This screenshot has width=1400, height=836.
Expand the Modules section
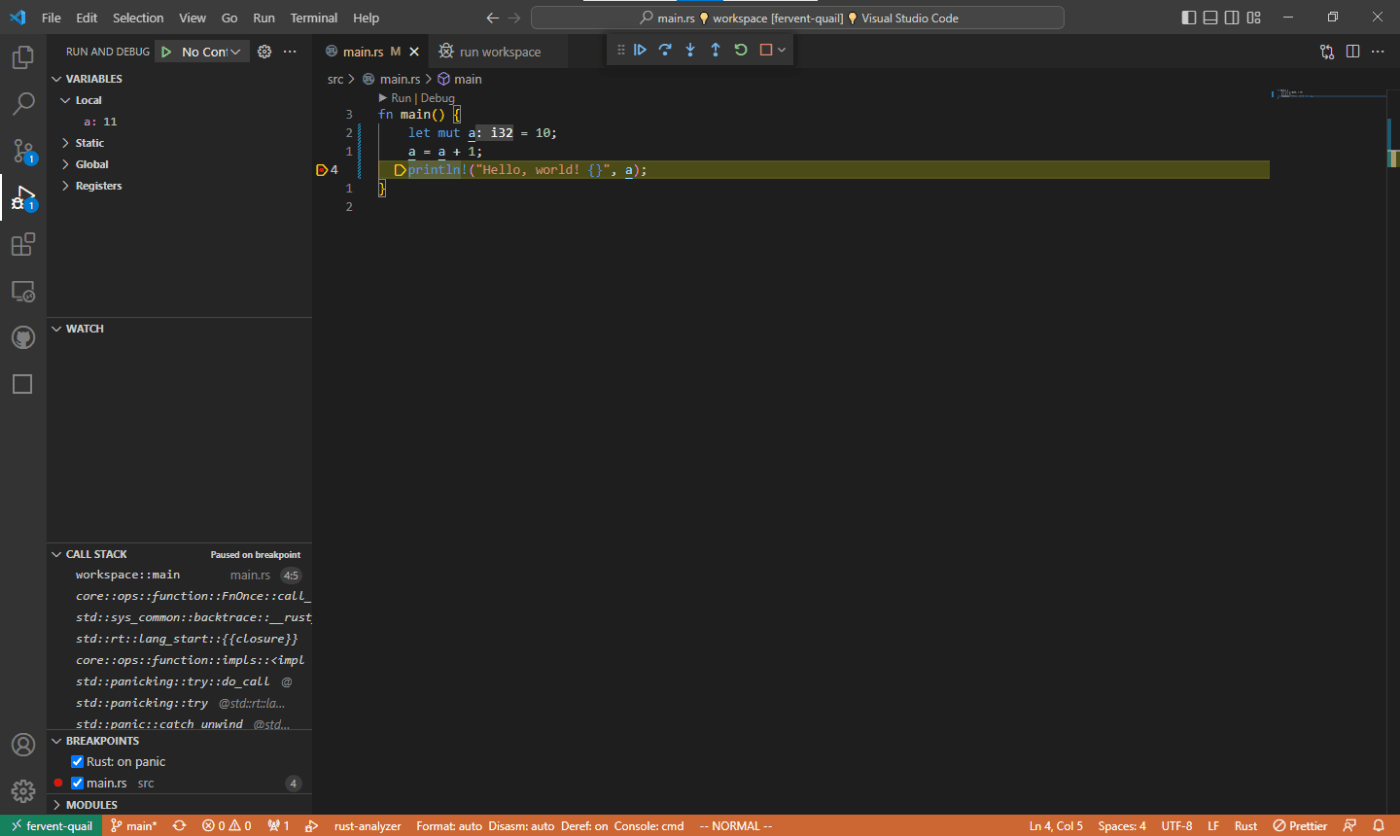[58, 805]
